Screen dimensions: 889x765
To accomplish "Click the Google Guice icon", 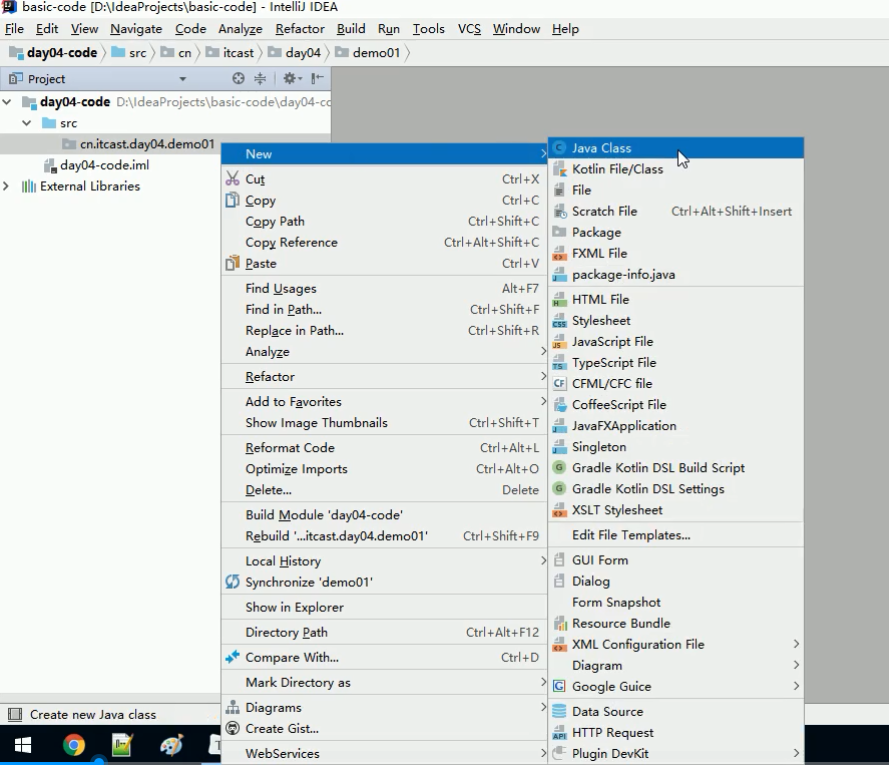I will 559,686.
